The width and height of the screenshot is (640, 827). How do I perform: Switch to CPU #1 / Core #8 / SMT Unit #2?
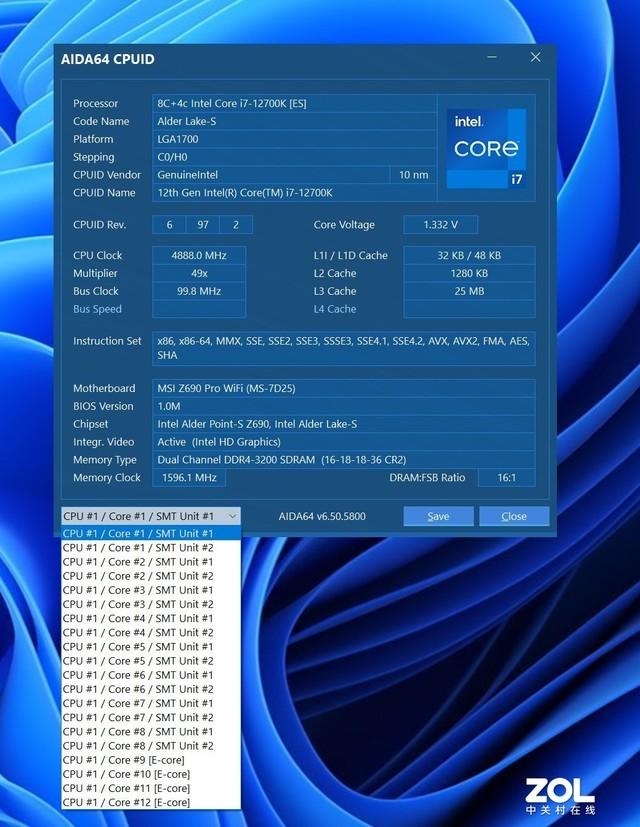151,746
